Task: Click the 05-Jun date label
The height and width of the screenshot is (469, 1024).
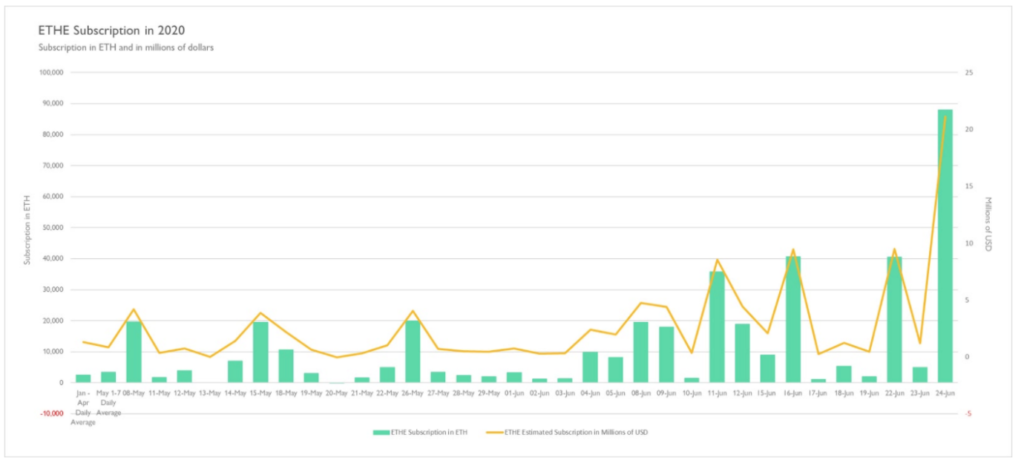Action: pyautogui.click(x=615, y=393)
